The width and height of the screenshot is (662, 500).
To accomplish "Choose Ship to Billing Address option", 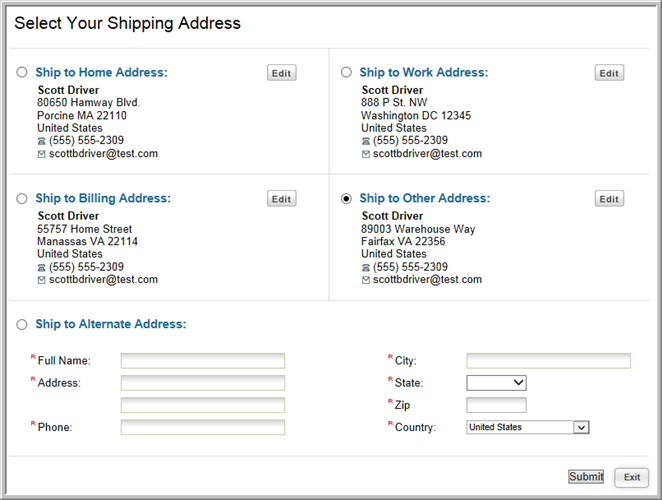I will [22, 198].
